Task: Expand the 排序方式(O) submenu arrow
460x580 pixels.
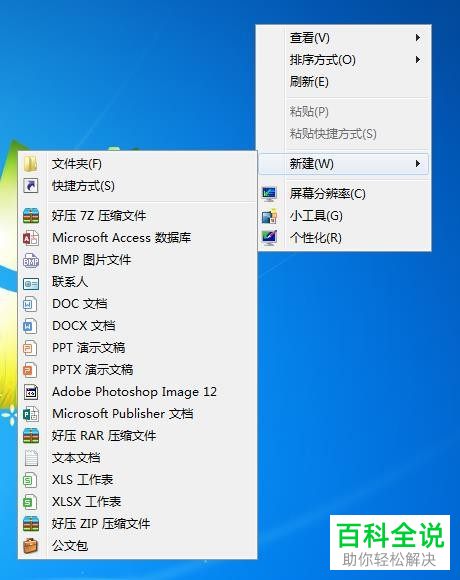Action: point(417,60)
